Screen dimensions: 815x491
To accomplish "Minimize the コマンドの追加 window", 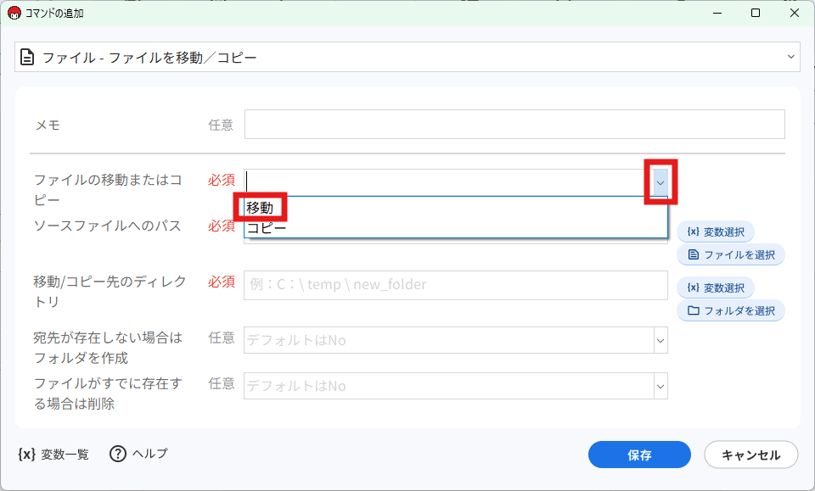I will 717,13.
